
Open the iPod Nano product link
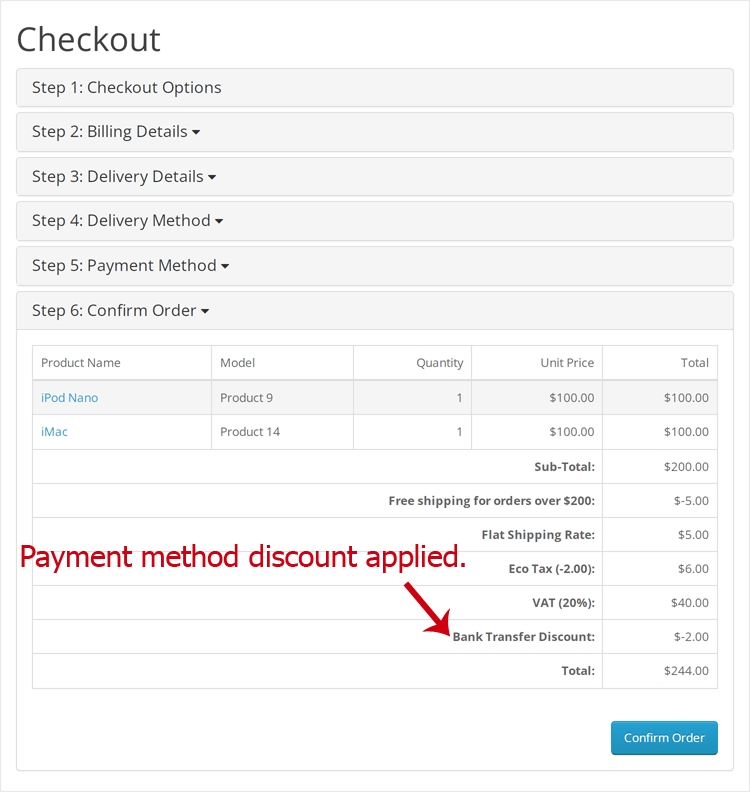pyautogui.click(x=70, y=398)
